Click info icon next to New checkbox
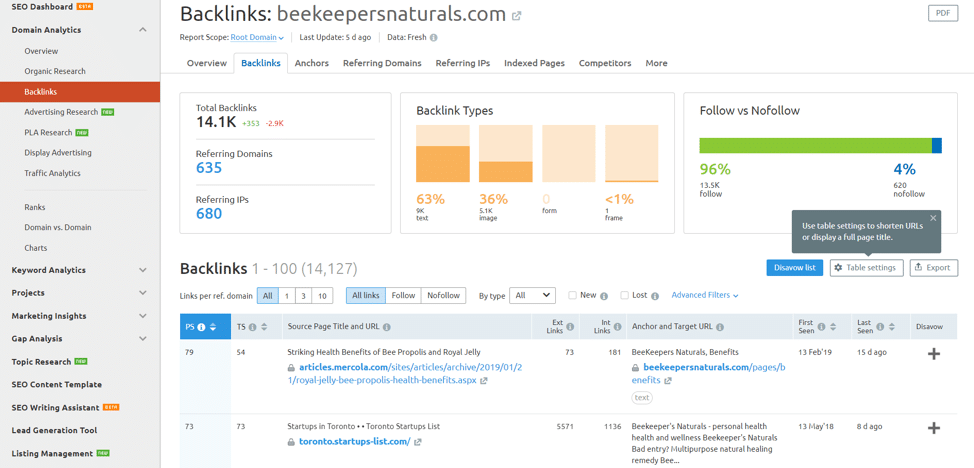The height and width of the screenshot is (468, 974). (x=604, y=296)
